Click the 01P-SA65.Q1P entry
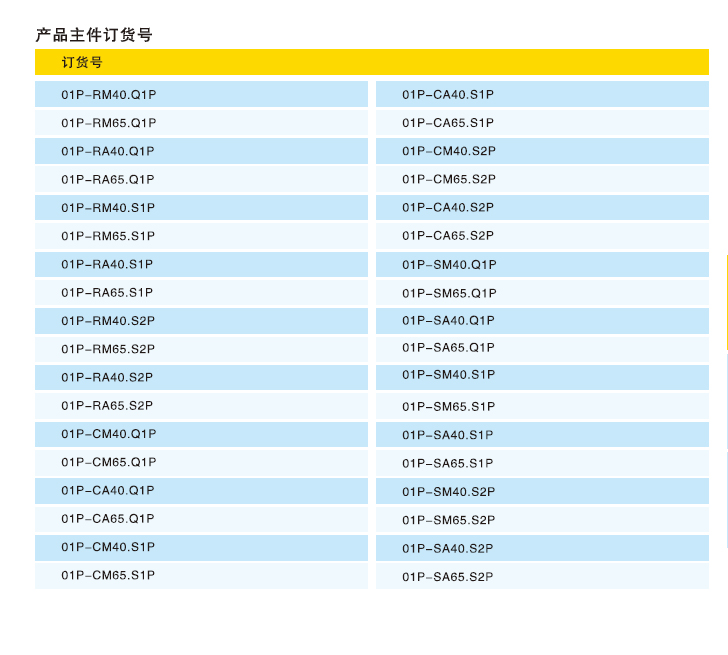The height and width of the screenshot is (655, 728). pos(448,347)
